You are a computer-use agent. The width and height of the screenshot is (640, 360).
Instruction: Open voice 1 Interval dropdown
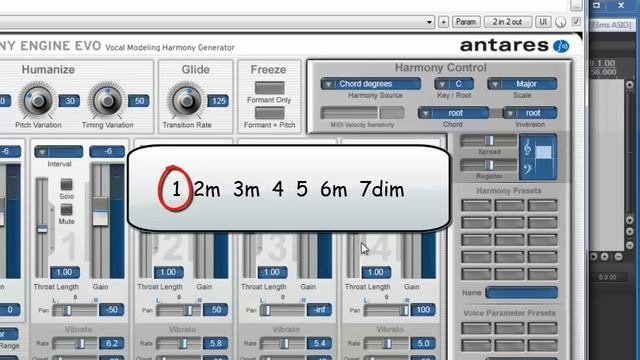point(59,152)
